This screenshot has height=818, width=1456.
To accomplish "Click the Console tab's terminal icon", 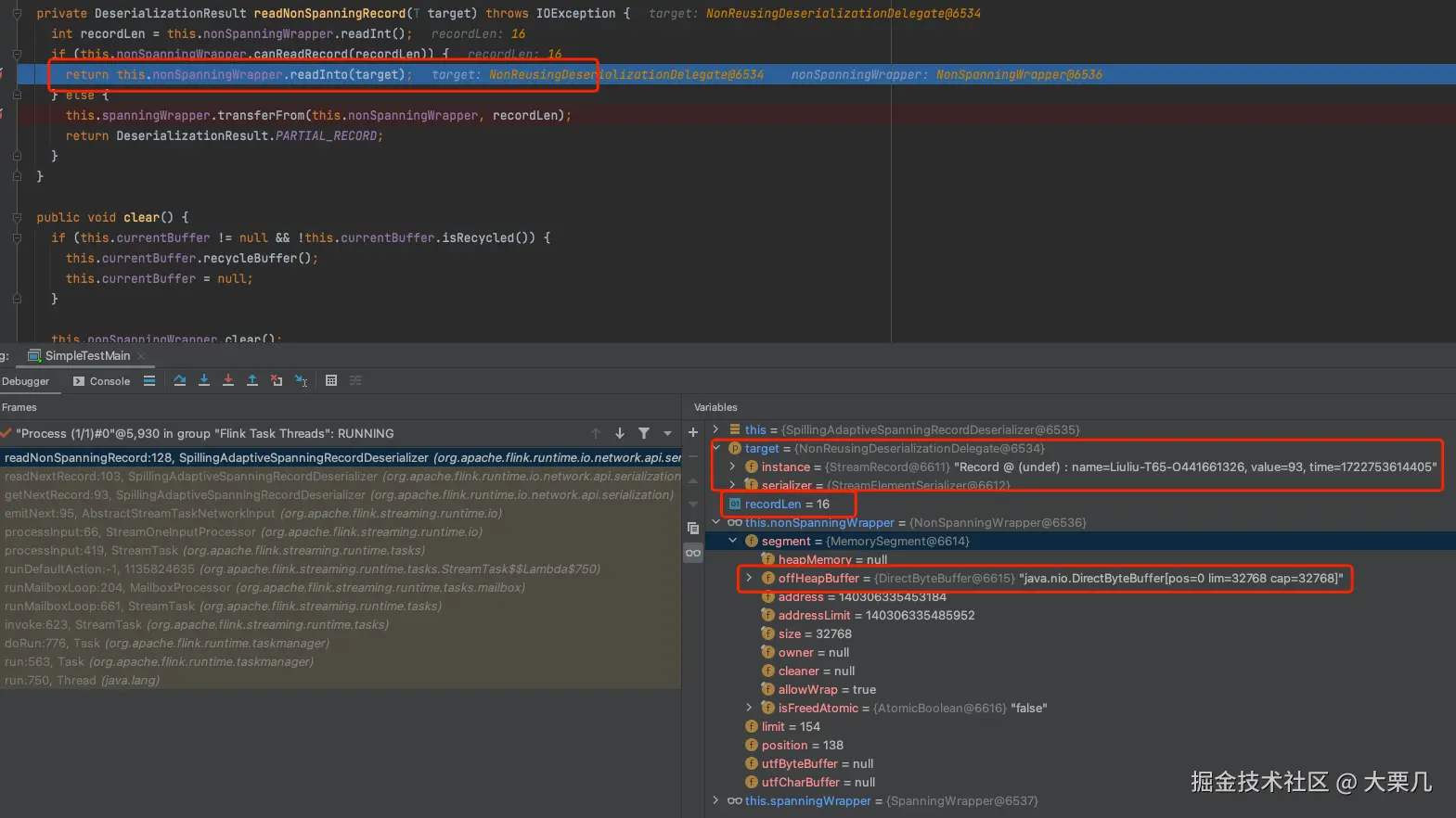I will 79,381.
